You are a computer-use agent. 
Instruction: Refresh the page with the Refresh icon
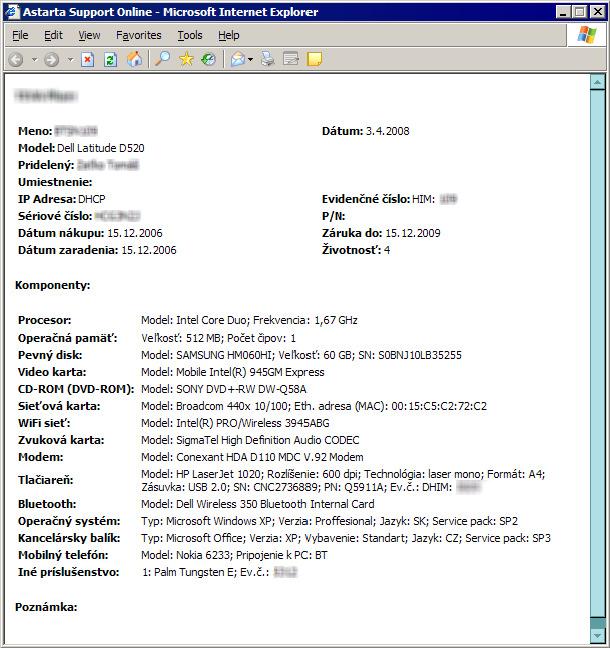click(x=110, y=60)
